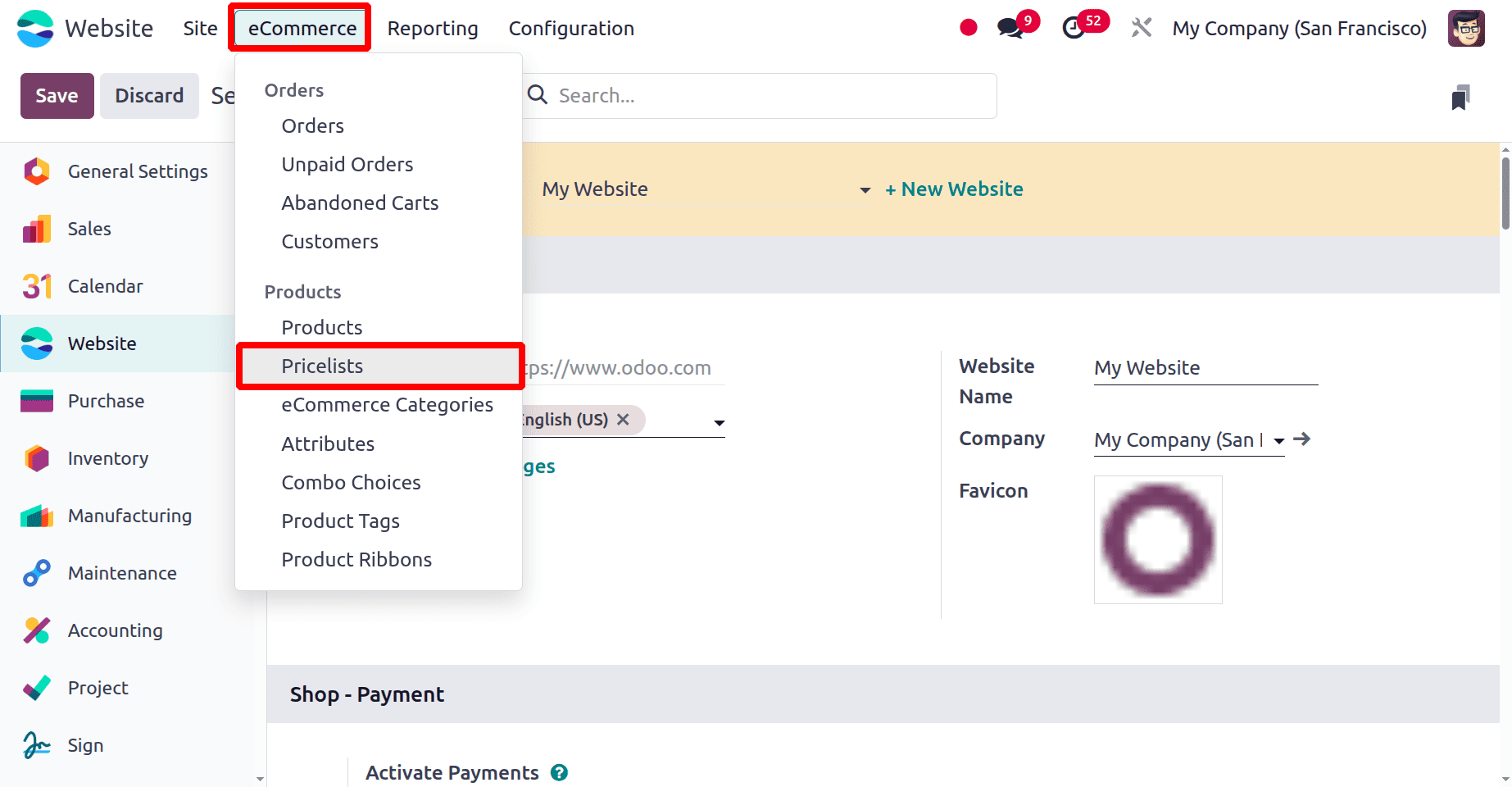Open the Reporting menu
Screen dimensions: 1512x787
coord(433,29)
